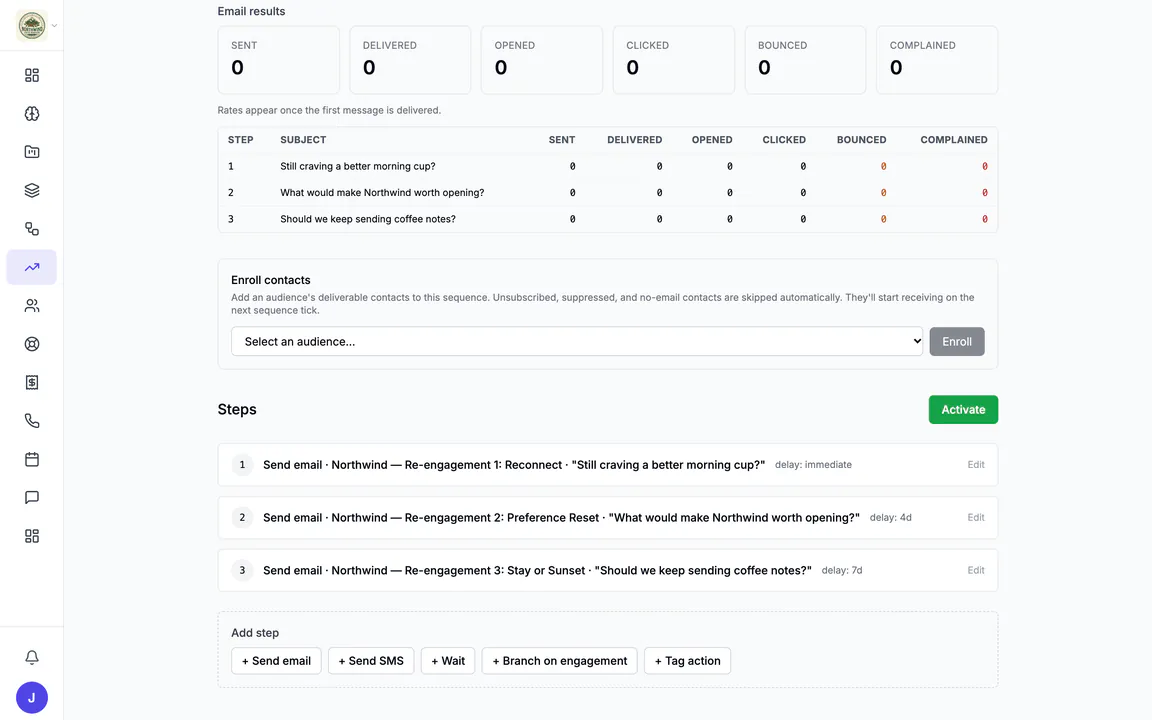Open the bottom apps grid icon in sidebar

coord(32,536)
